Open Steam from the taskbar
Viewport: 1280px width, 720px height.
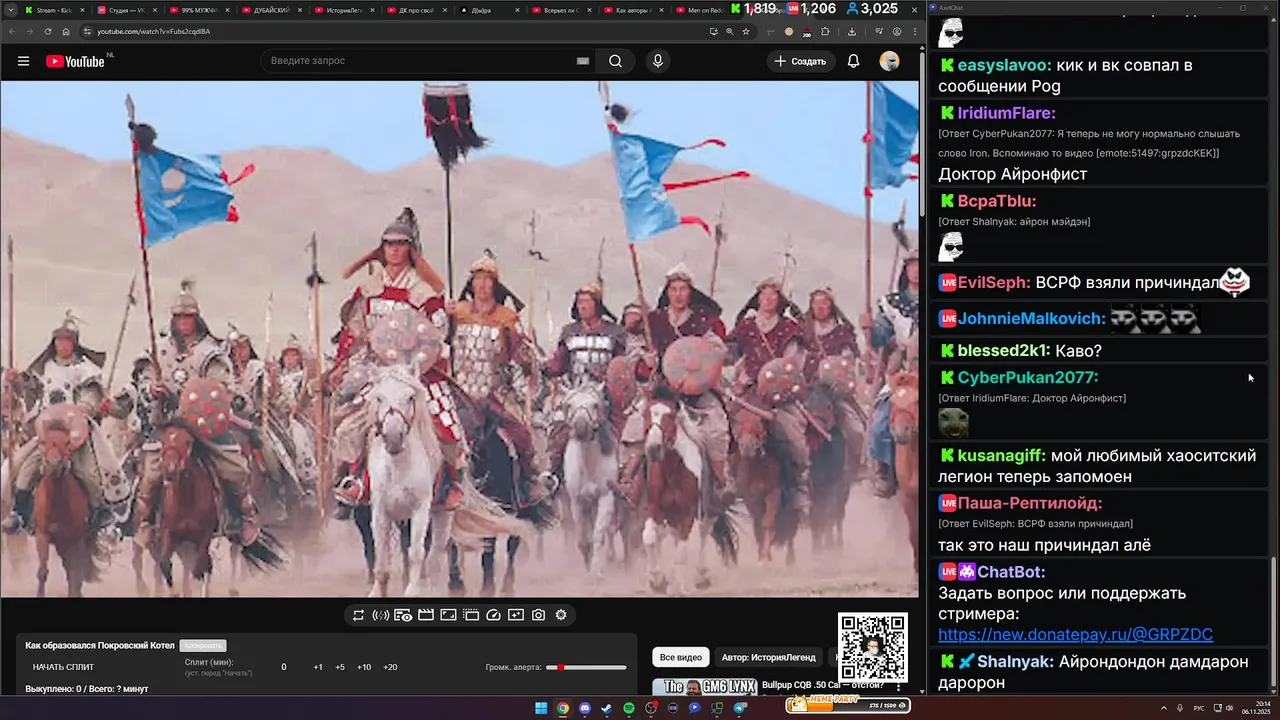pos(607,708)
